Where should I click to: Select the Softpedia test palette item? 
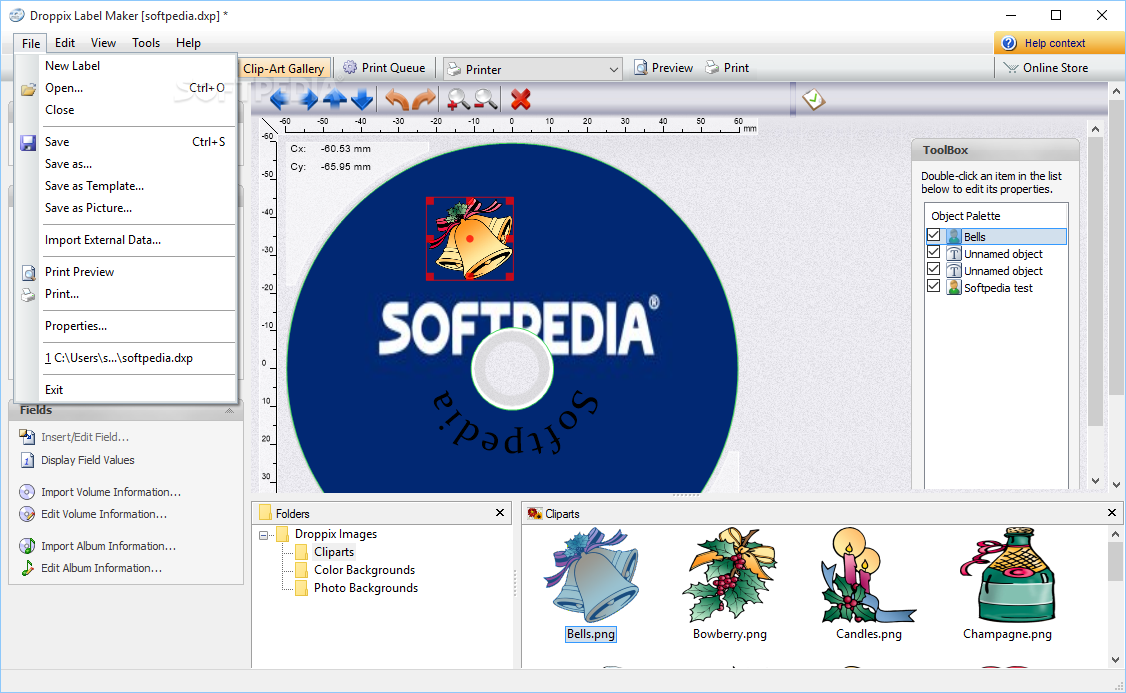(x=998, y=288)
